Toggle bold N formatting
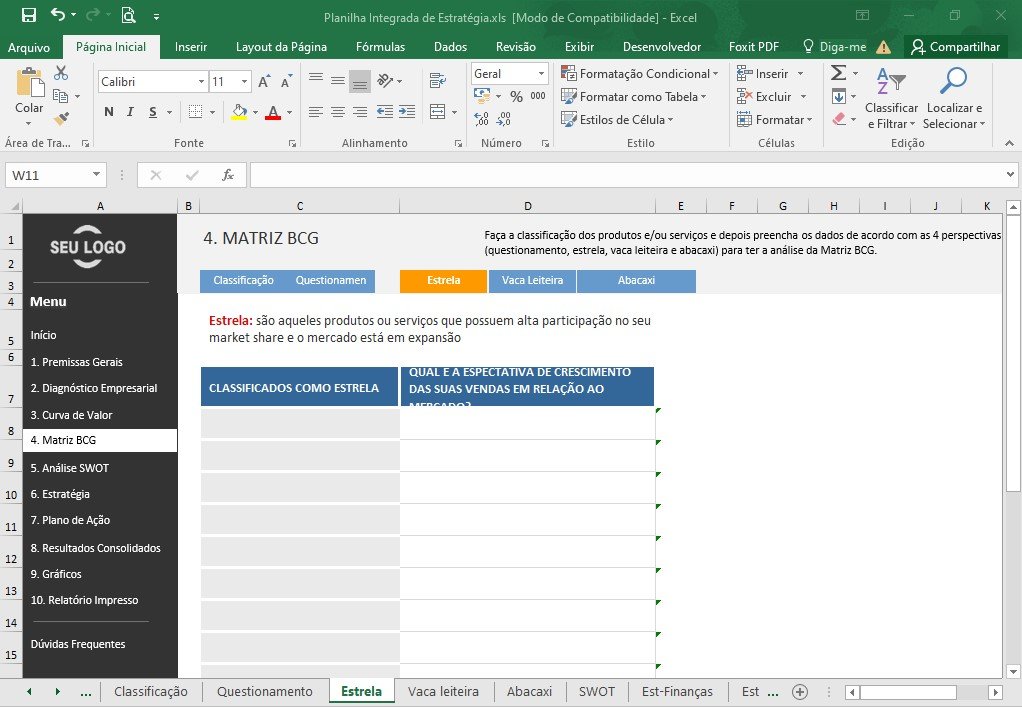The image size is (1022, 707). pyautogui.click(x=109, y=112)
